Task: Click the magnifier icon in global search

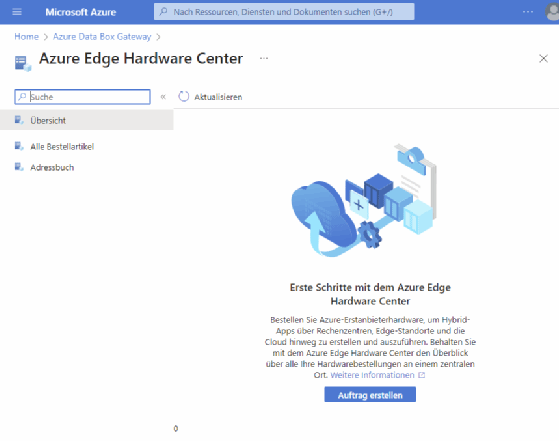Action: click(163, 12)
